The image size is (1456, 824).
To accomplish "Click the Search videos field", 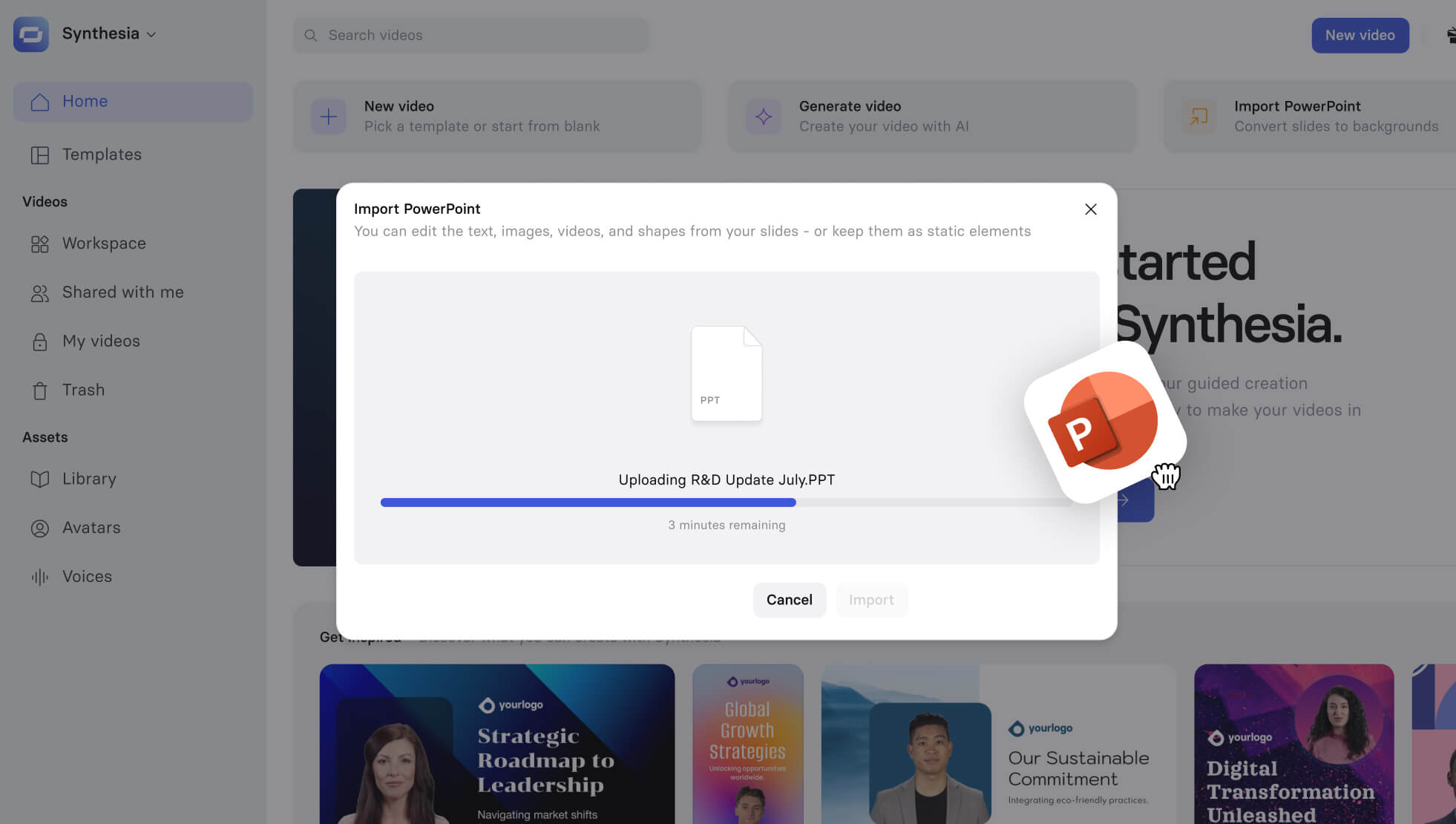I will [470, 35].
